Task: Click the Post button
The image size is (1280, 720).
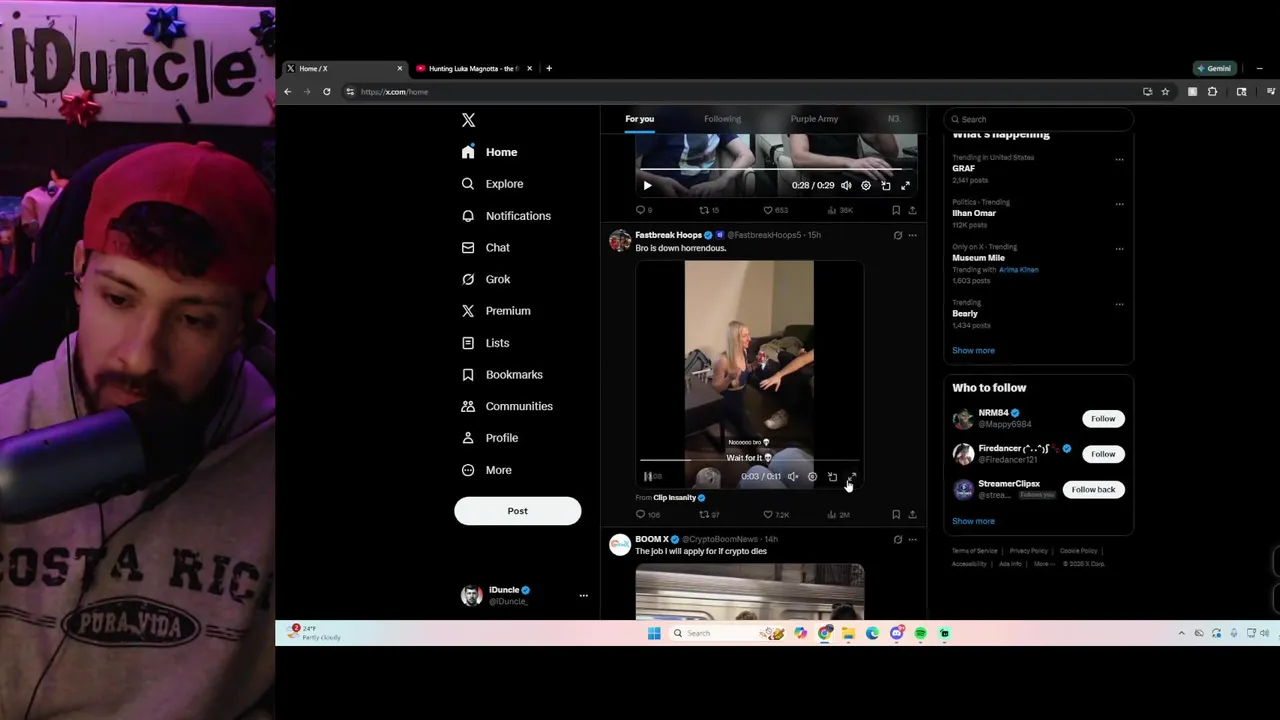Action: [517, 511]
